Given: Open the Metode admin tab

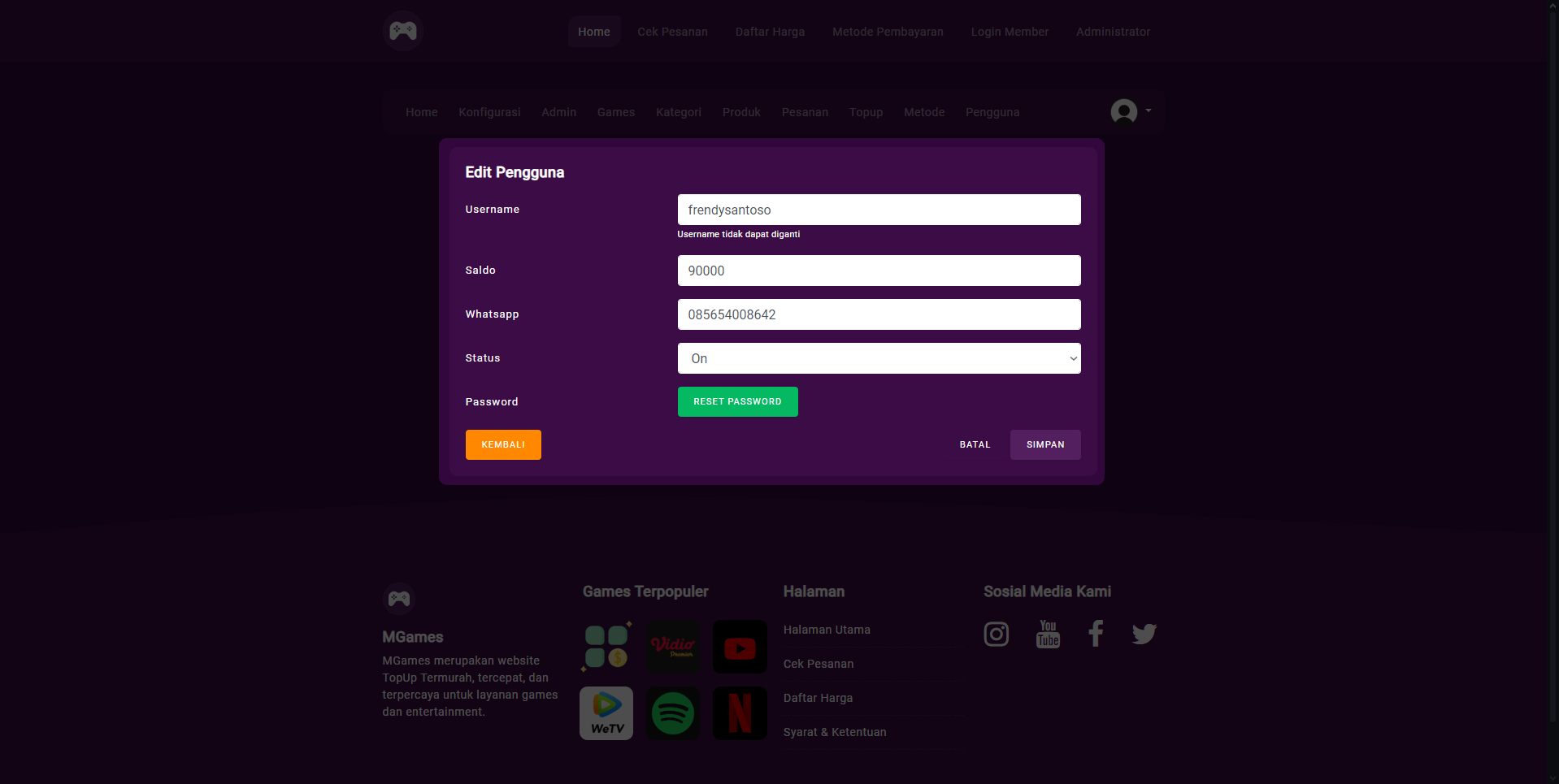Looking at the screenshot, I should 924,112.
